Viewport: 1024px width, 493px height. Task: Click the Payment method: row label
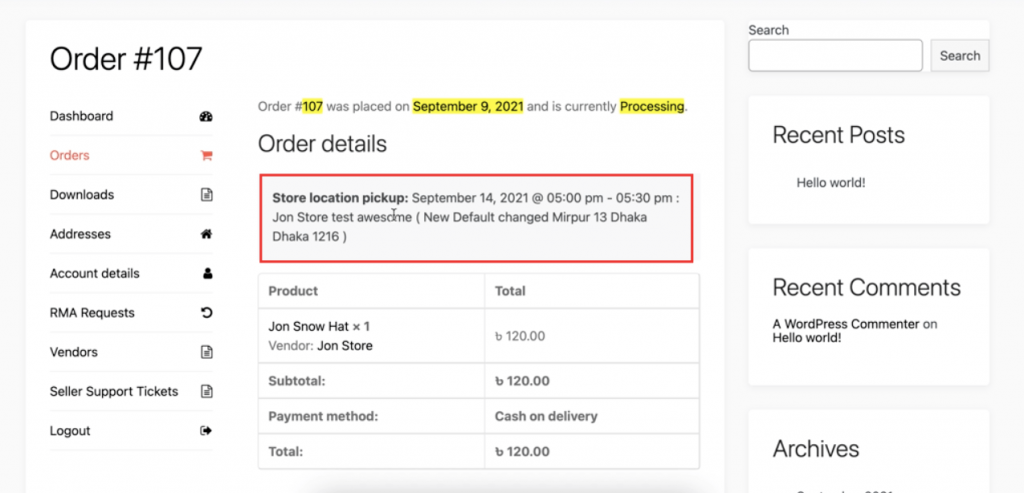pyautogui.click(x=323, y=416)
